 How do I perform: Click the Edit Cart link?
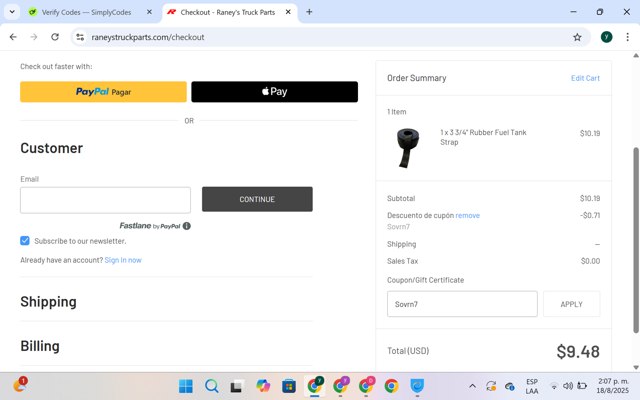pyautogui.click(x=585, y=78)
